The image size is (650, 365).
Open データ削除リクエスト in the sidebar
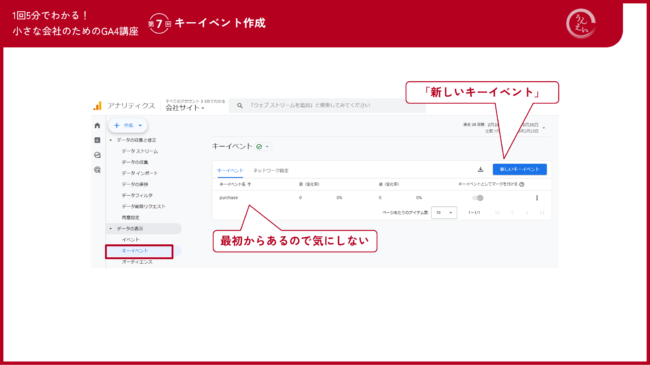click(143, 207)
